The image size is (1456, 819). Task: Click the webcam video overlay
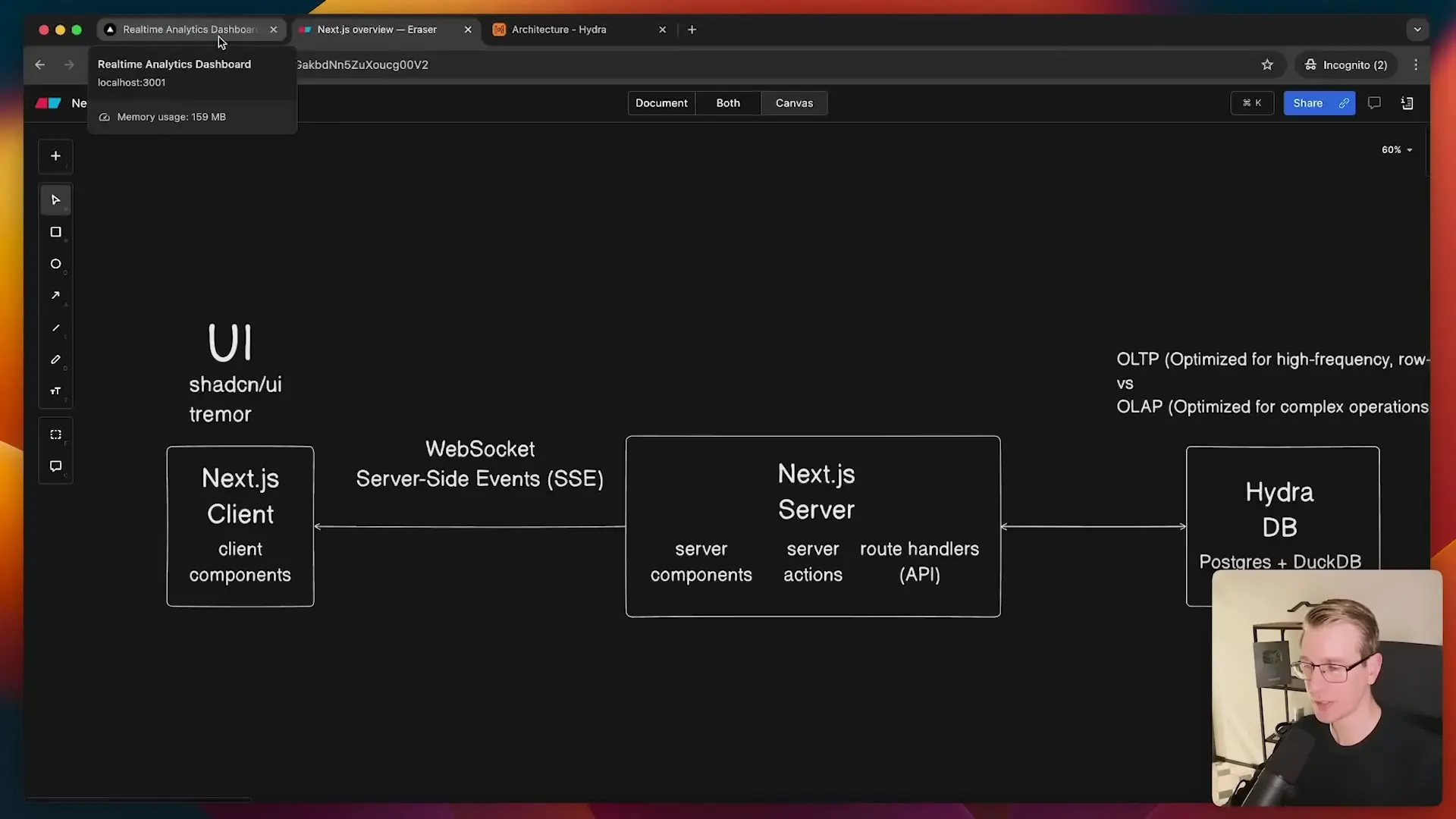pos(1327,688)
